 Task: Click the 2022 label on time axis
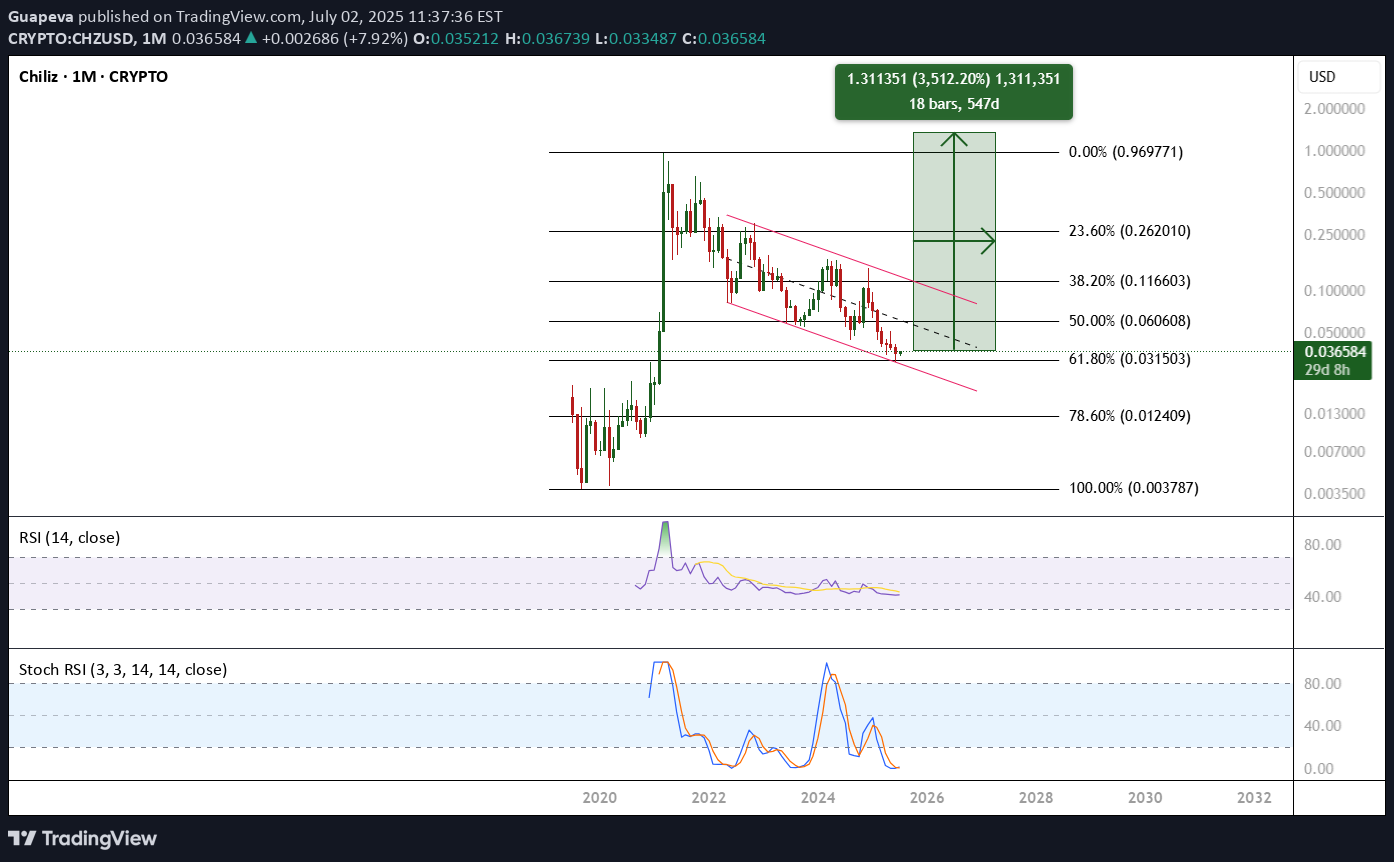pos(708,798)
